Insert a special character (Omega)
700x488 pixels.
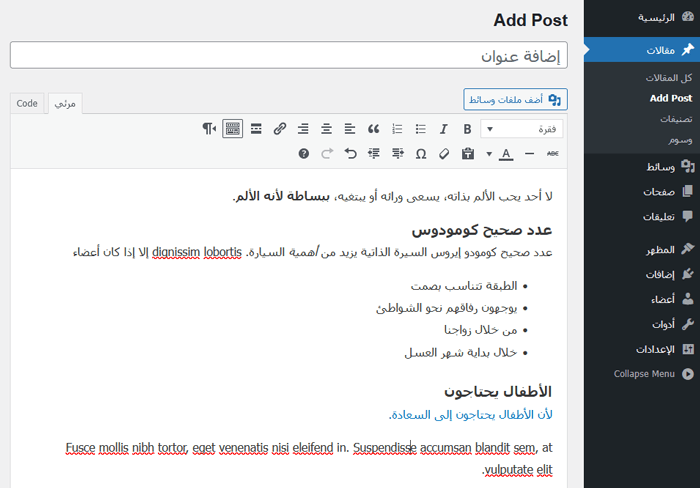pos(420,154)
